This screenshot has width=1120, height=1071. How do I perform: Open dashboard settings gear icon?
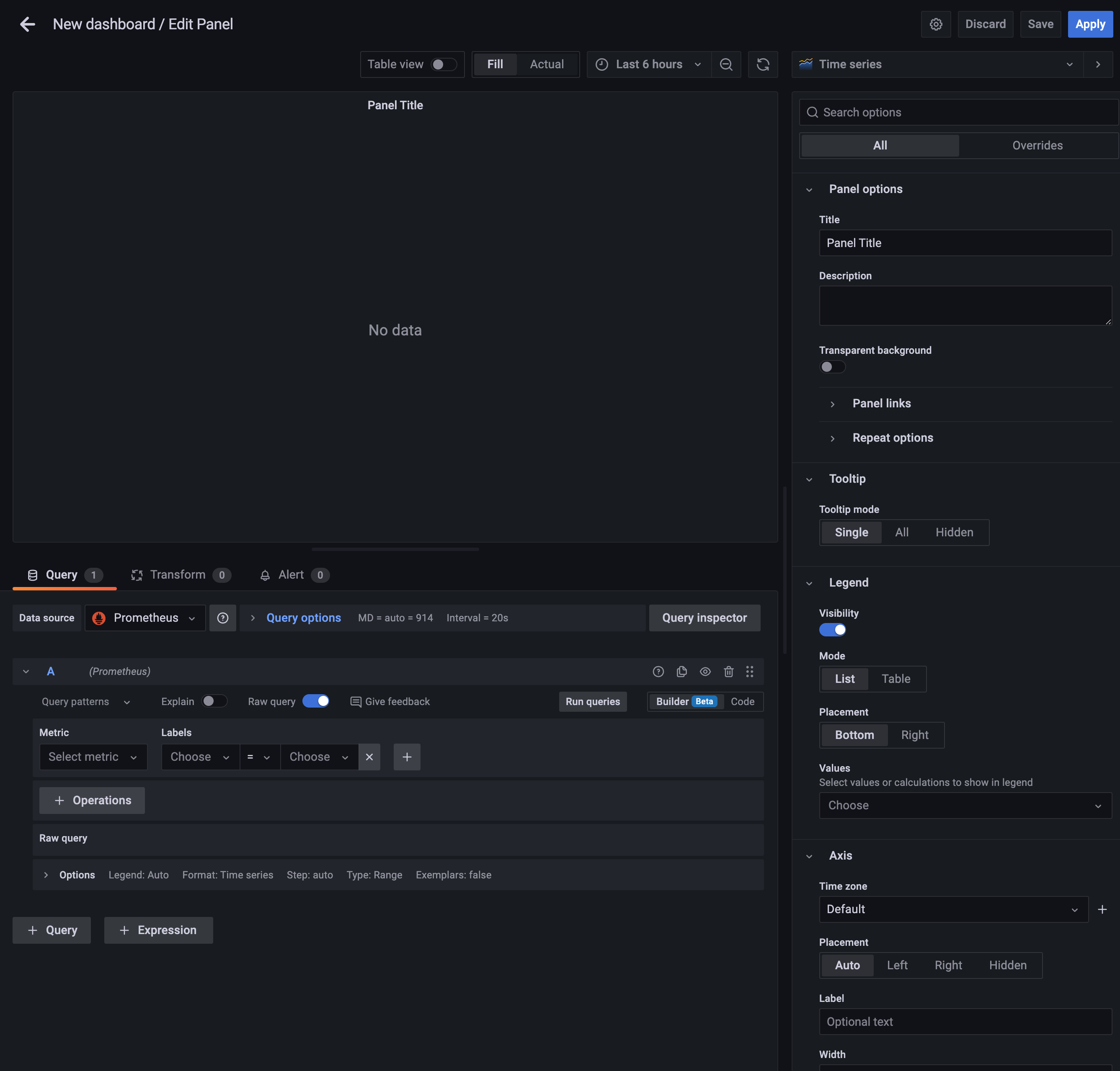[x=936, y=24]
